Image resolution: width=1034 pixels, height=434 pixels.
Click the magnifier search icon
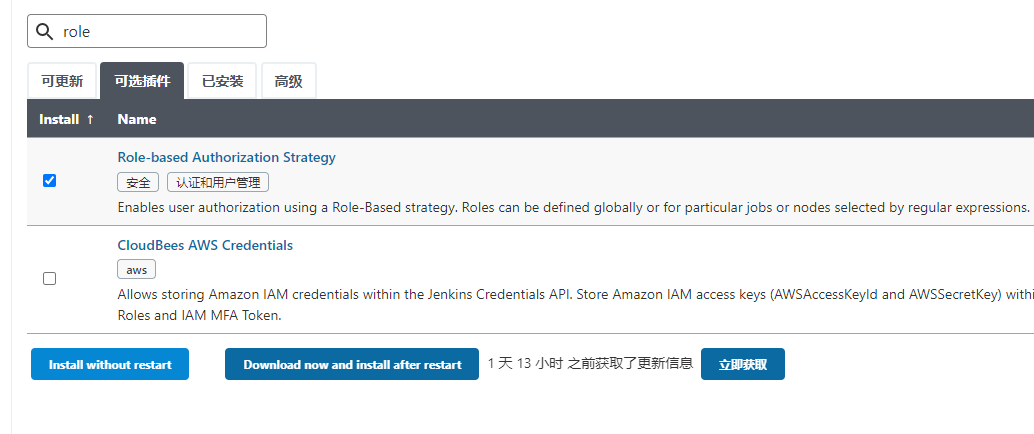tap(44, 32)
